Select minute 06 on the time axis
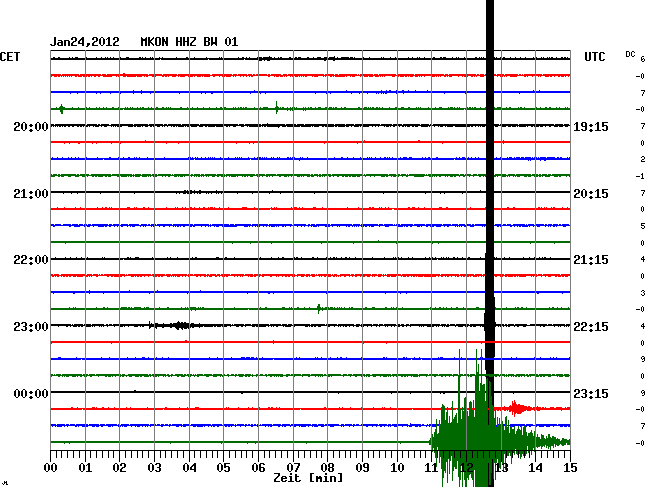This screenshot has width=650, height=494. (x=258, y=468)
